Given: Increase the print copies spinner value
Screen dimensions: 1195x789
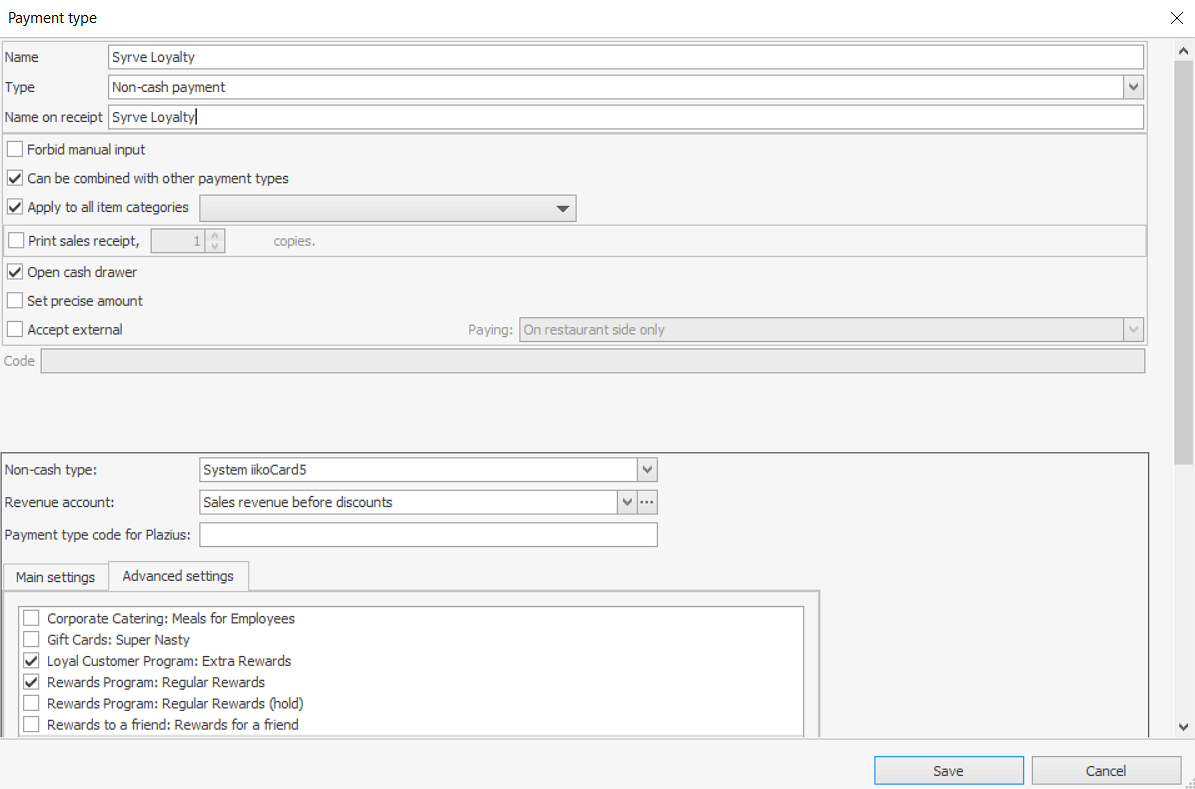Looking at the screenshot, I should click(x=215, y=235).
